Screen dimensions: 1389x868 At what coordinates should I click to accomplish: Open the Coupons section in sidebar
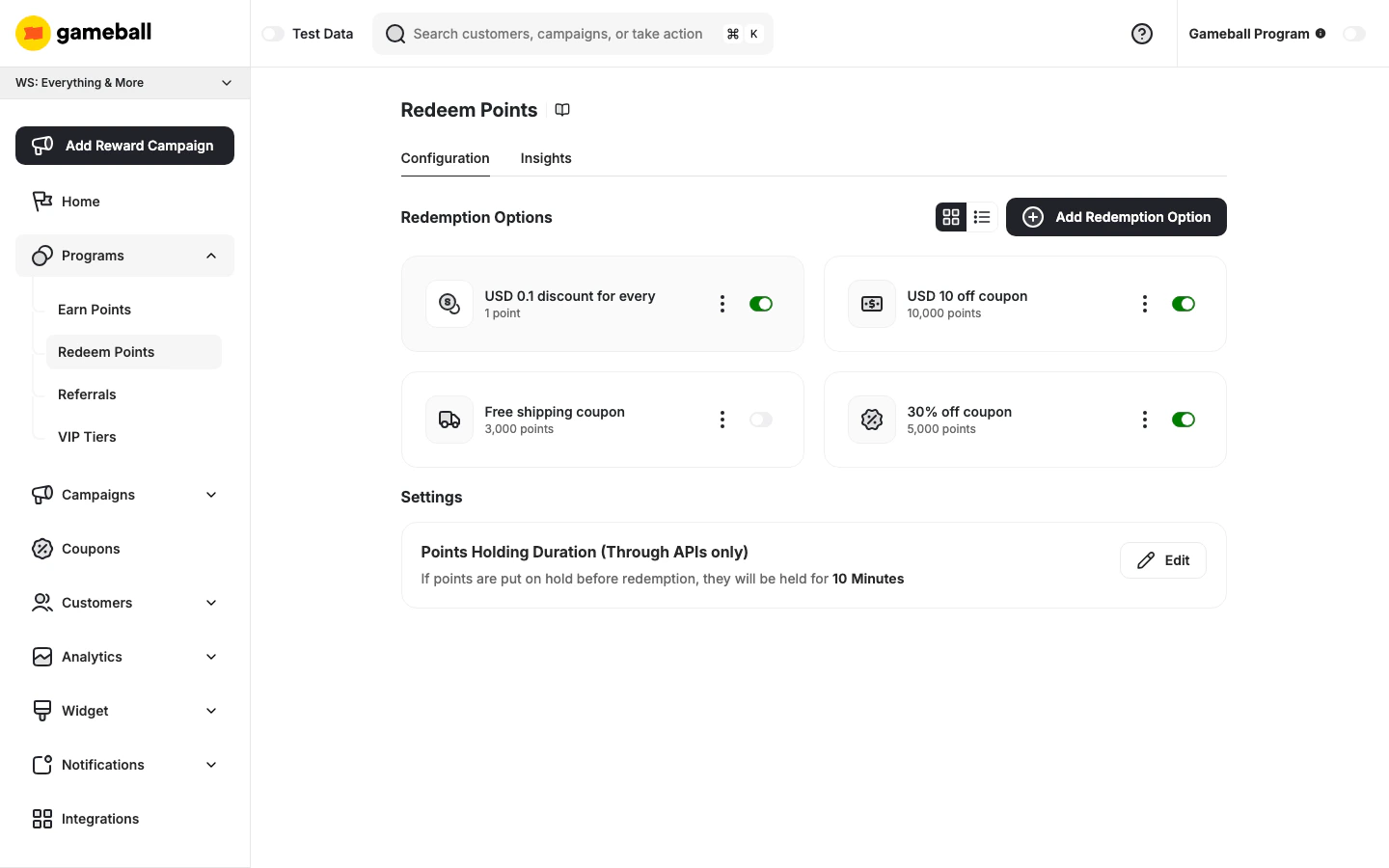point(91,549)
